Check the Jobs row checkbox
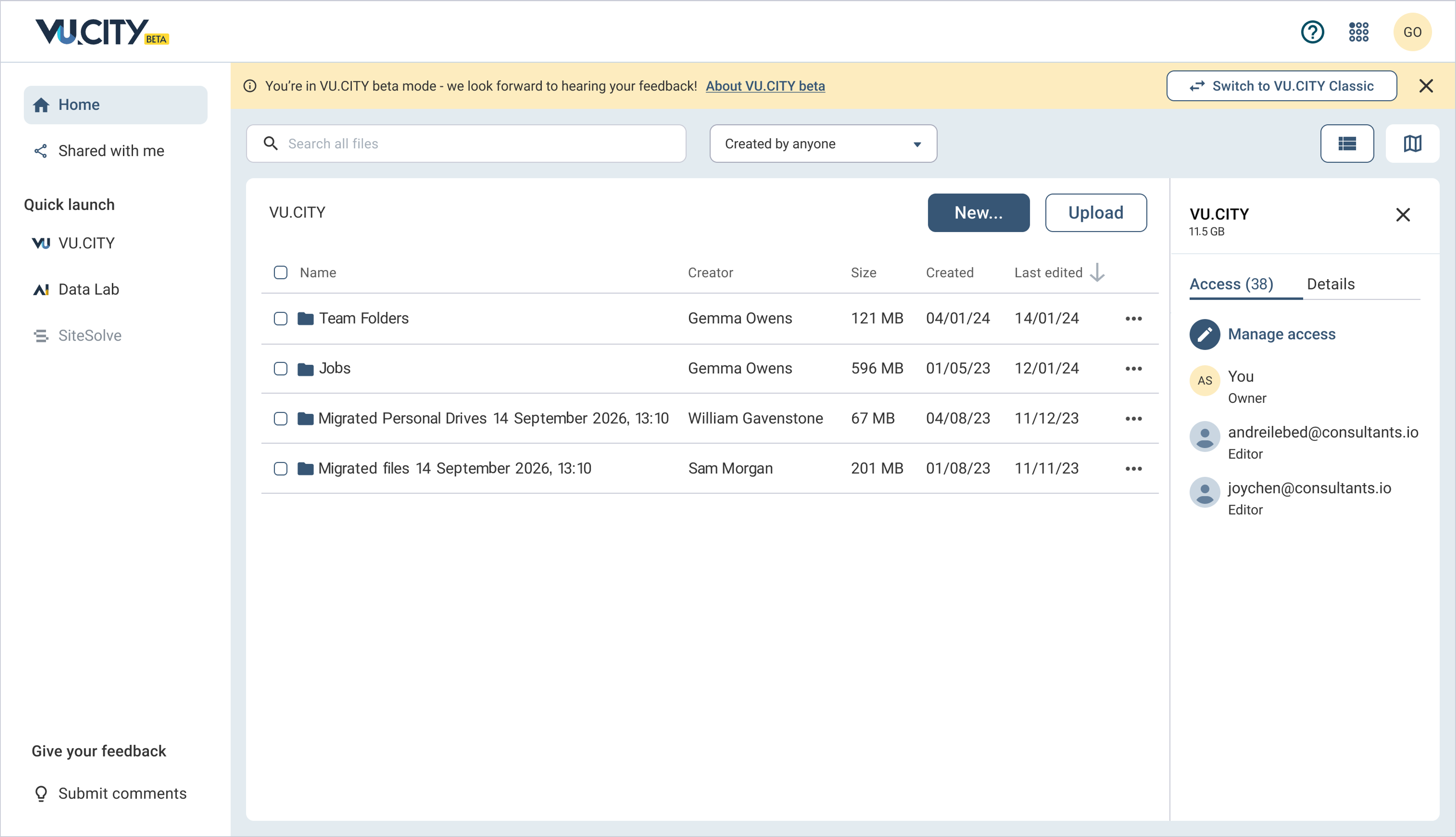The width and height of the screenshot is (1456, 837). click(281, 369)
